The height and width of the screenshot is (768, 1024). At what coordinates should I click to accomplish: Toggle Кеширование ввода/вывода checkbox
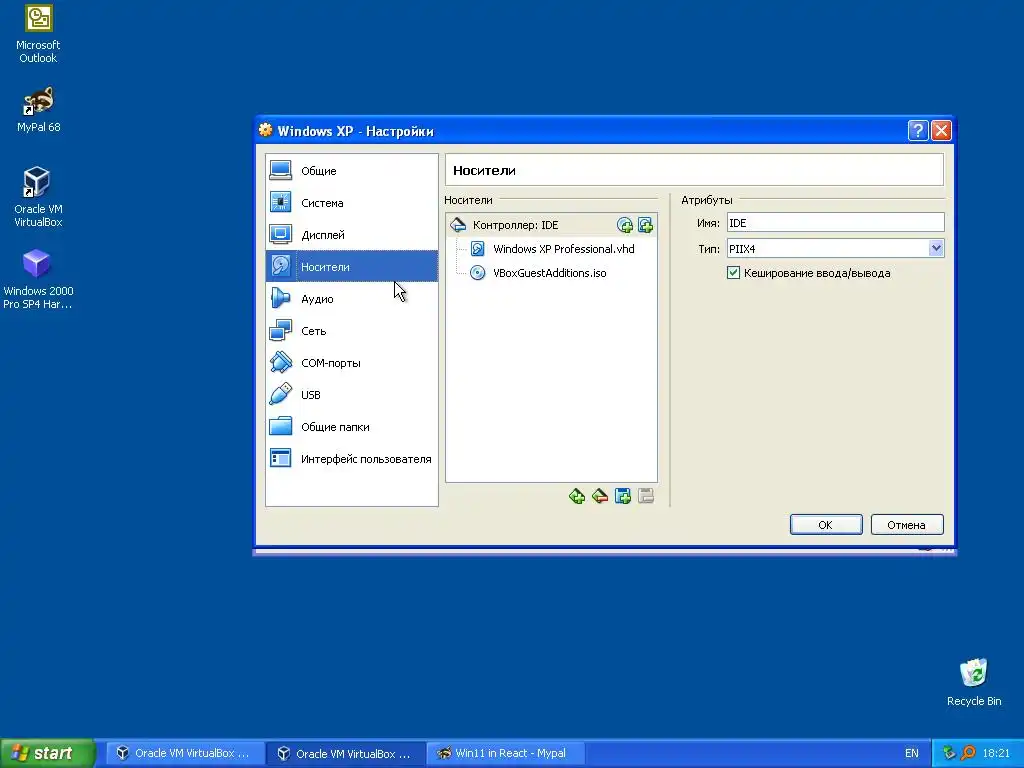(733, 273)
